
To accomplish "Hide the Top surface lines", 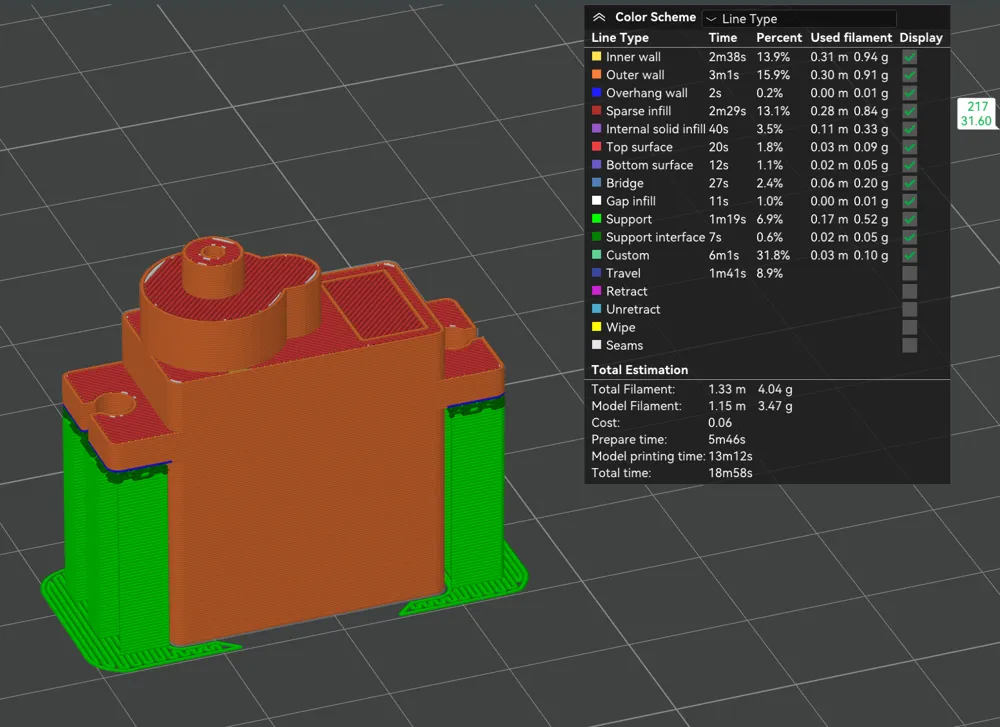I will click(x=909, y=147).
